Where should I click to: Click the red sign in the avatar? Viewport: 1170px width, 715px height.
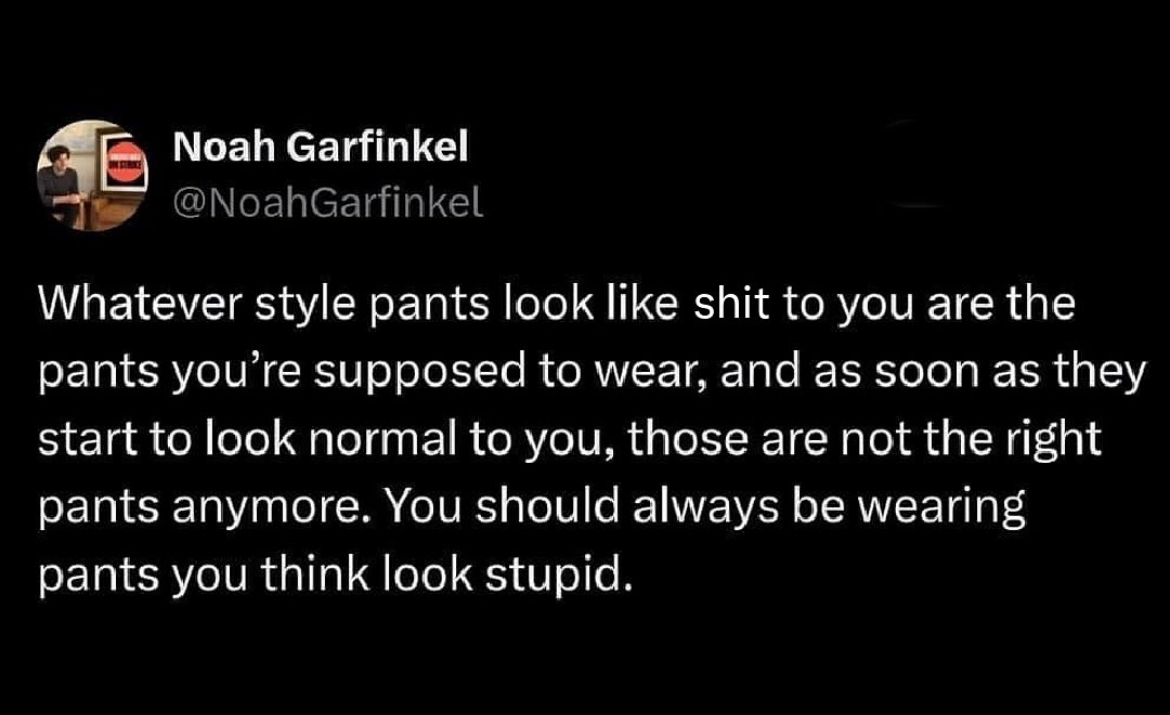125,168
